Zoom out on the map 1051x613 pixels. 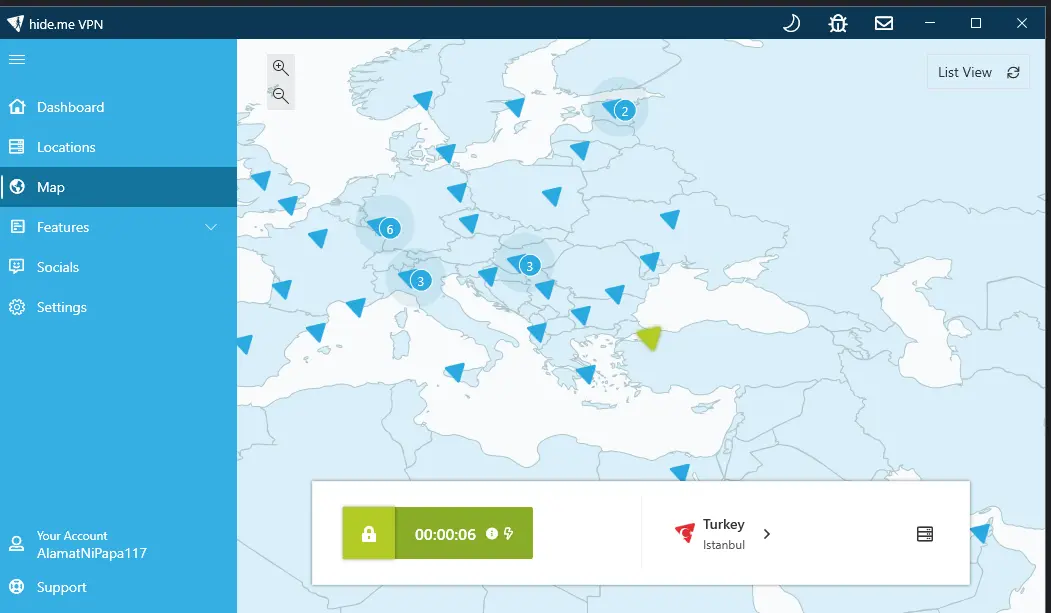click(281, 96)
